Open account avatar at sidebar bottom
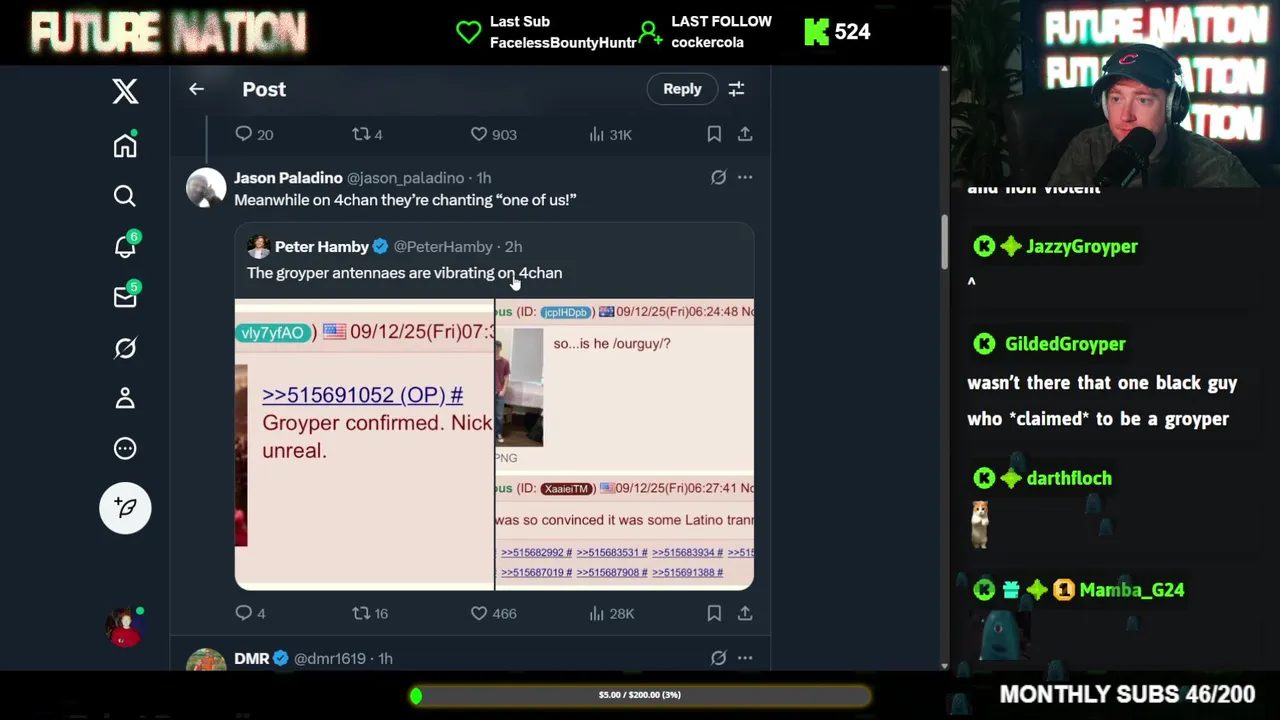The width and height of the screenshot is (1280, 720). (125, 627)
